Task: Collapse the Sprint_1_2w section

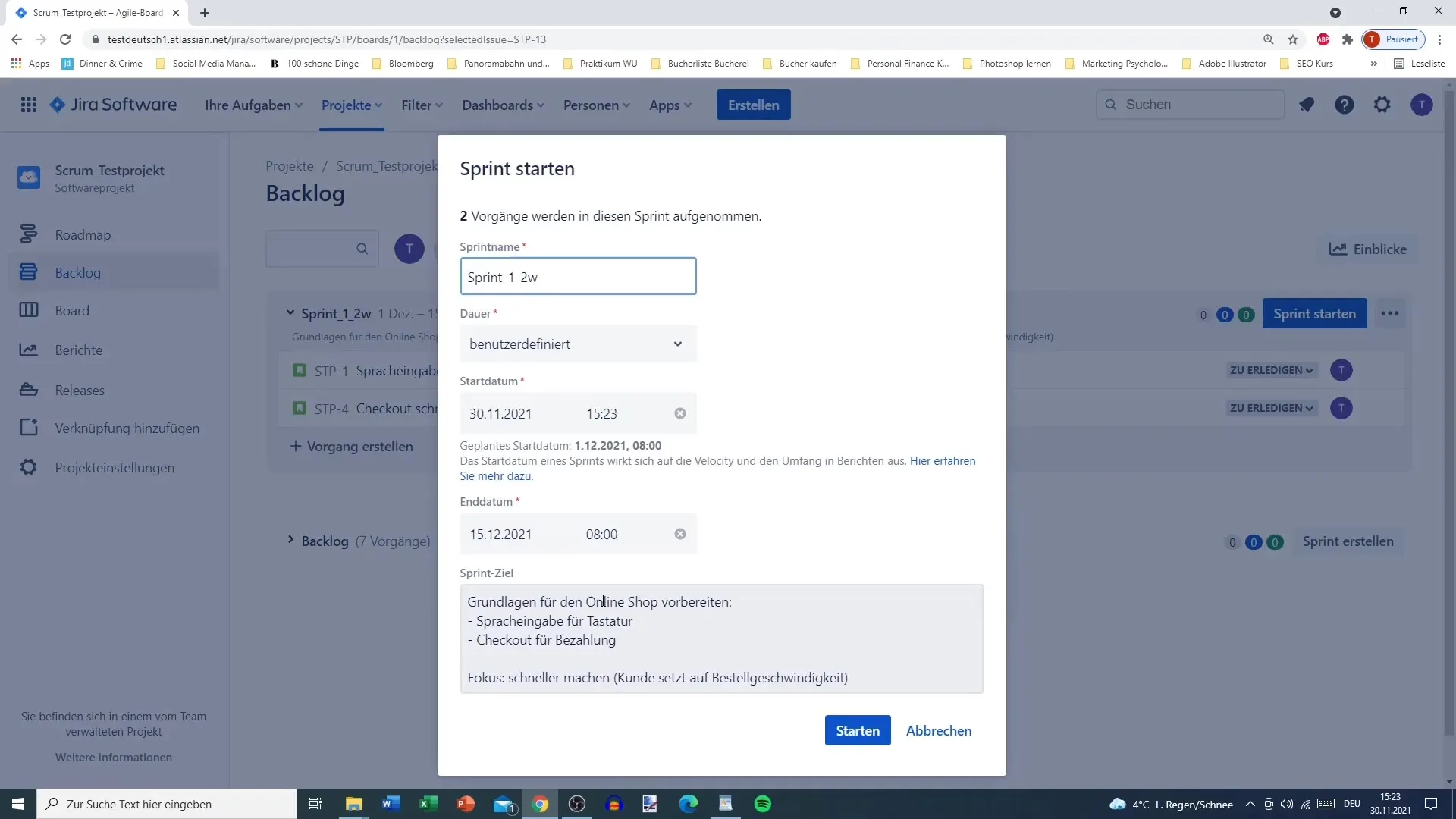Action: point(290,312)
